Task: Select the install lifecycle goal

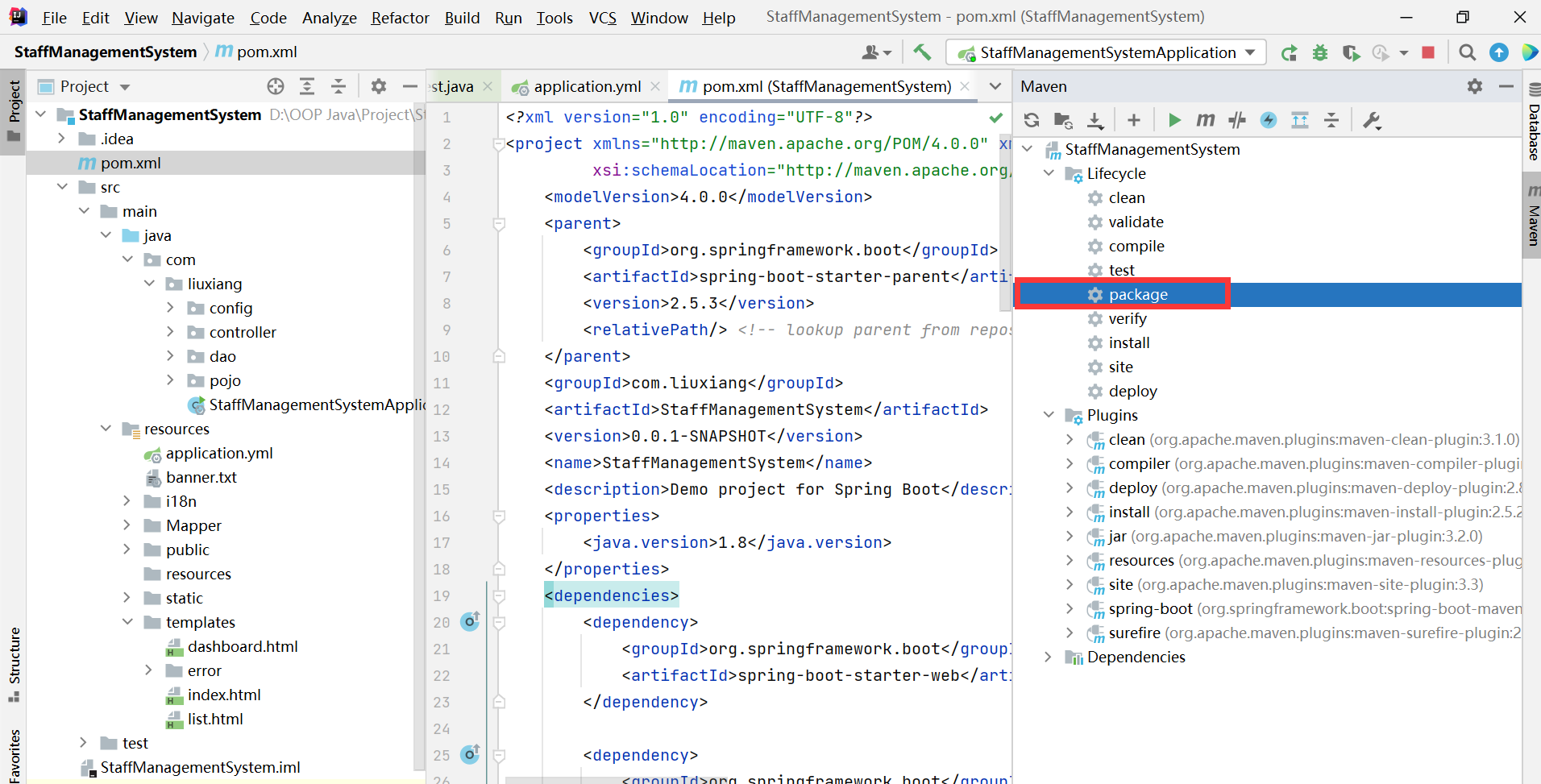Action: coord(1128,343)
